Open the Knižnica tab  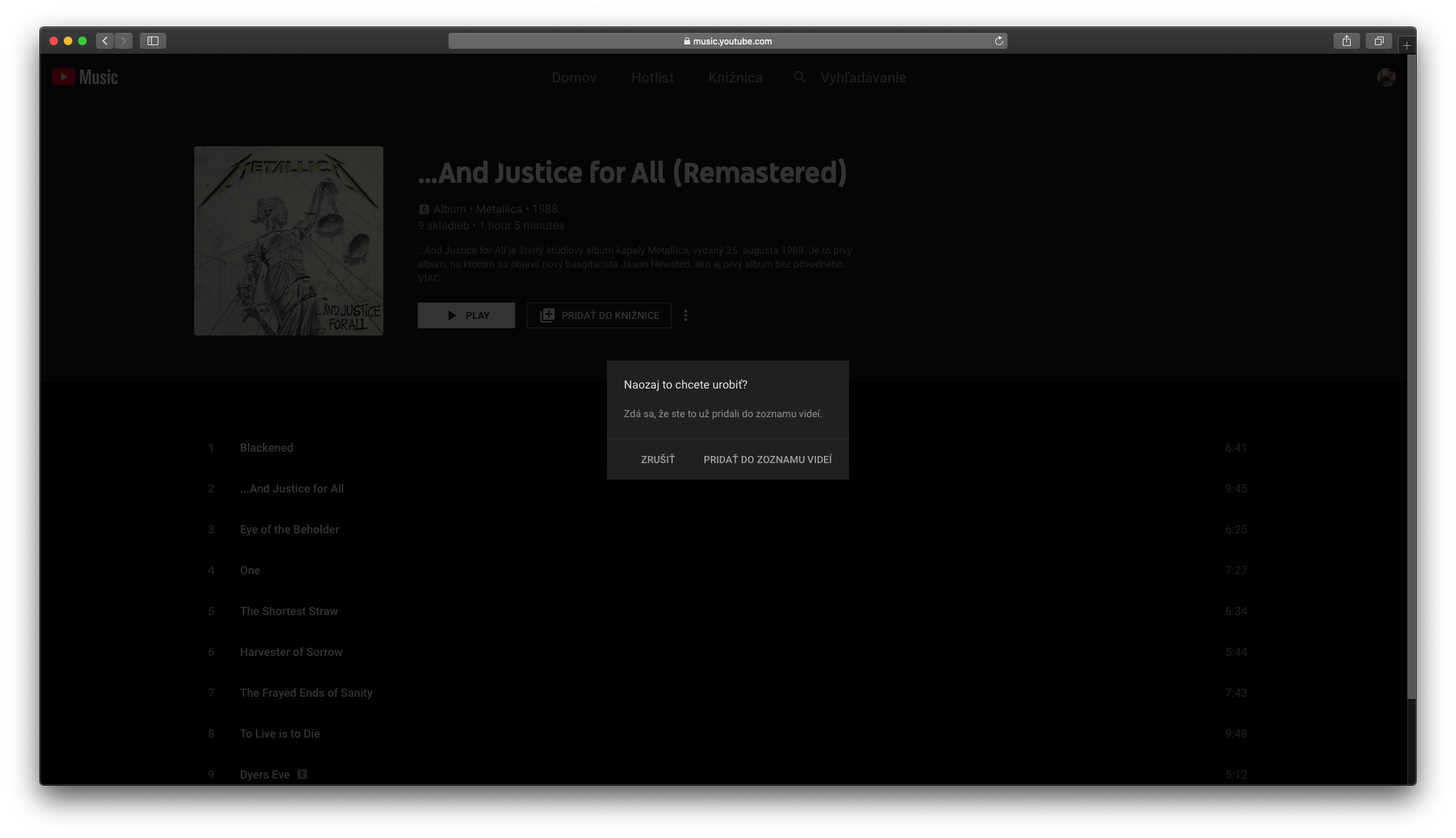coord(735,77)
